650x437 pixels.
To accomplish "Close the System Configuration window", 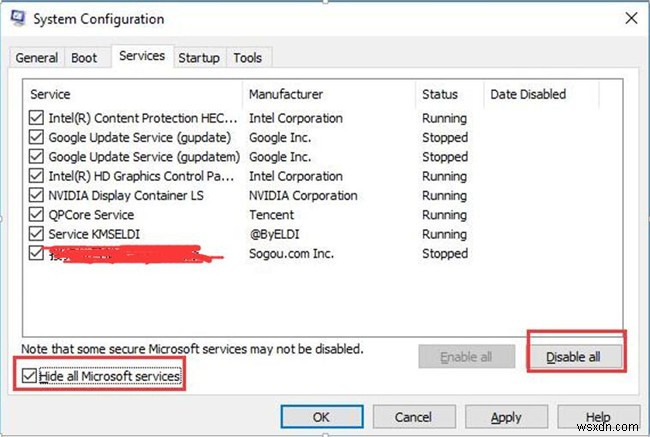I will click(628, 18).
